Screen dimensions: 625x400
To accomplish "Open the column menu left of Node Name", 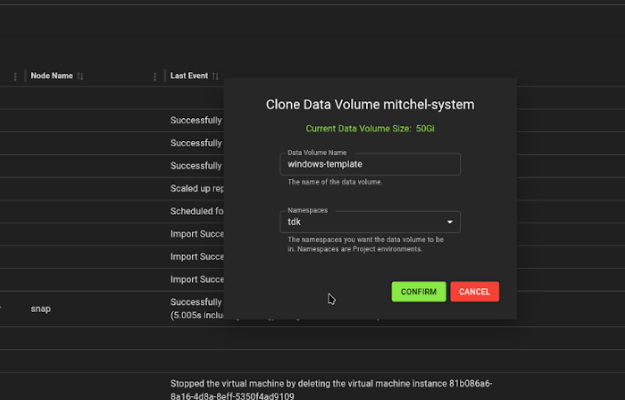I will click(x=15, y=76).
